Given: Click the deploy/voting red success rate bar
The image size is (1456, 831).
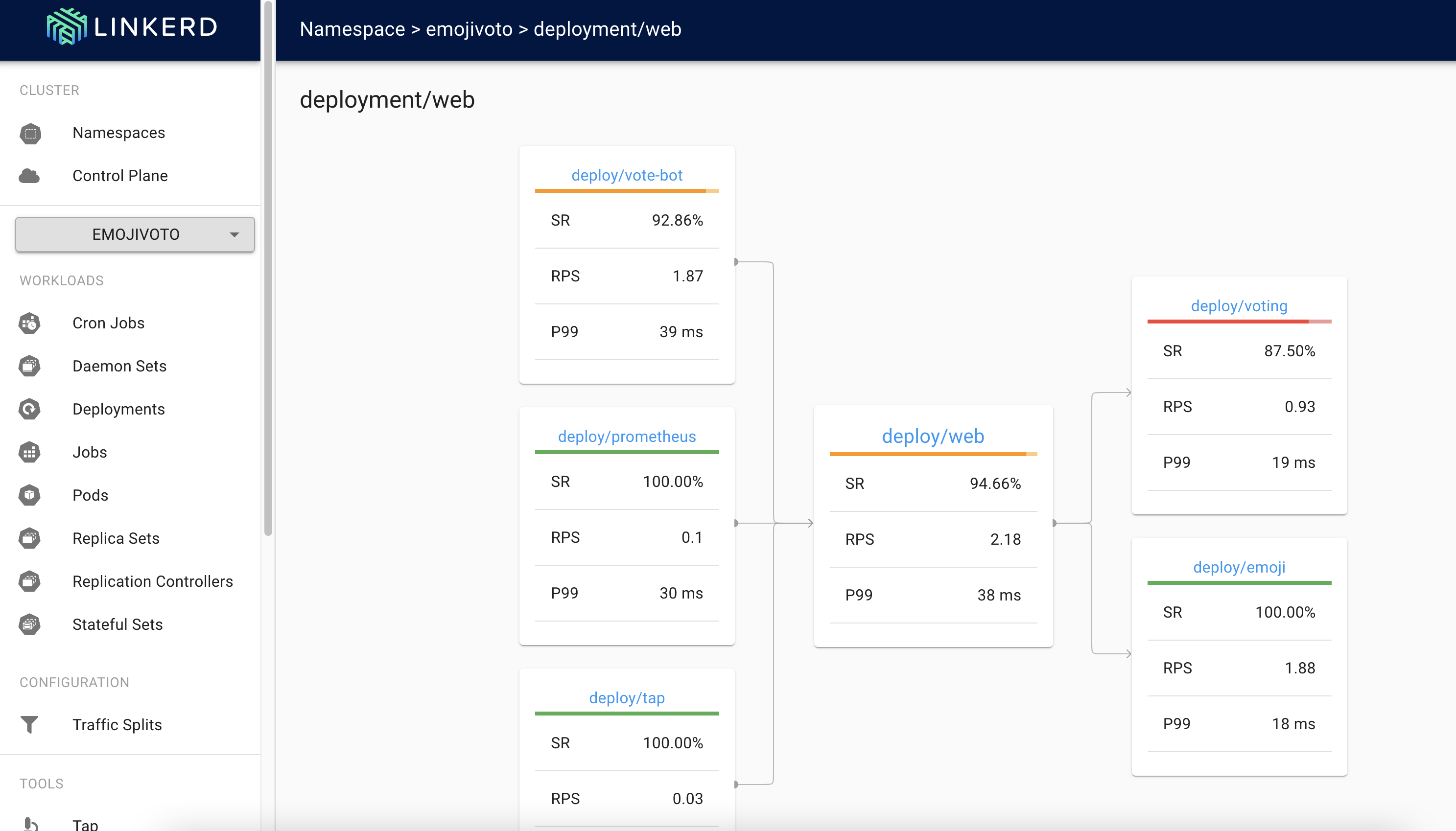Looking at the screenshot, I should click(x=1239, y=322).
